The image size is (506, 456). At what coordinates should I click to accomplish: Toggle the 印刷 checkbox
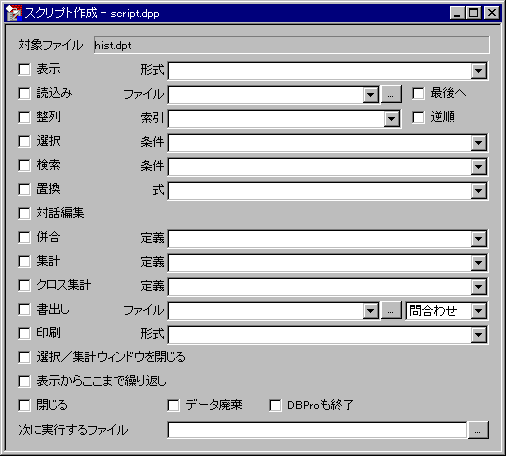coord(24,334)
